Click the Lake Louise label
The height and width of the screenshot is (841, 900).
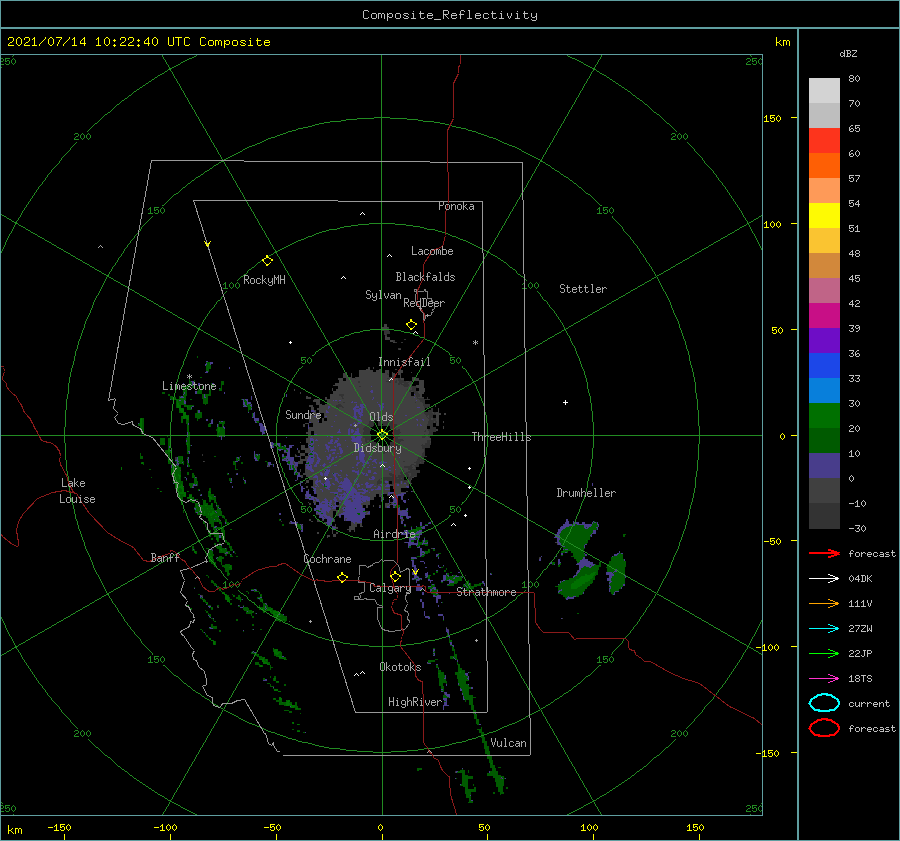tap(77, 491)
